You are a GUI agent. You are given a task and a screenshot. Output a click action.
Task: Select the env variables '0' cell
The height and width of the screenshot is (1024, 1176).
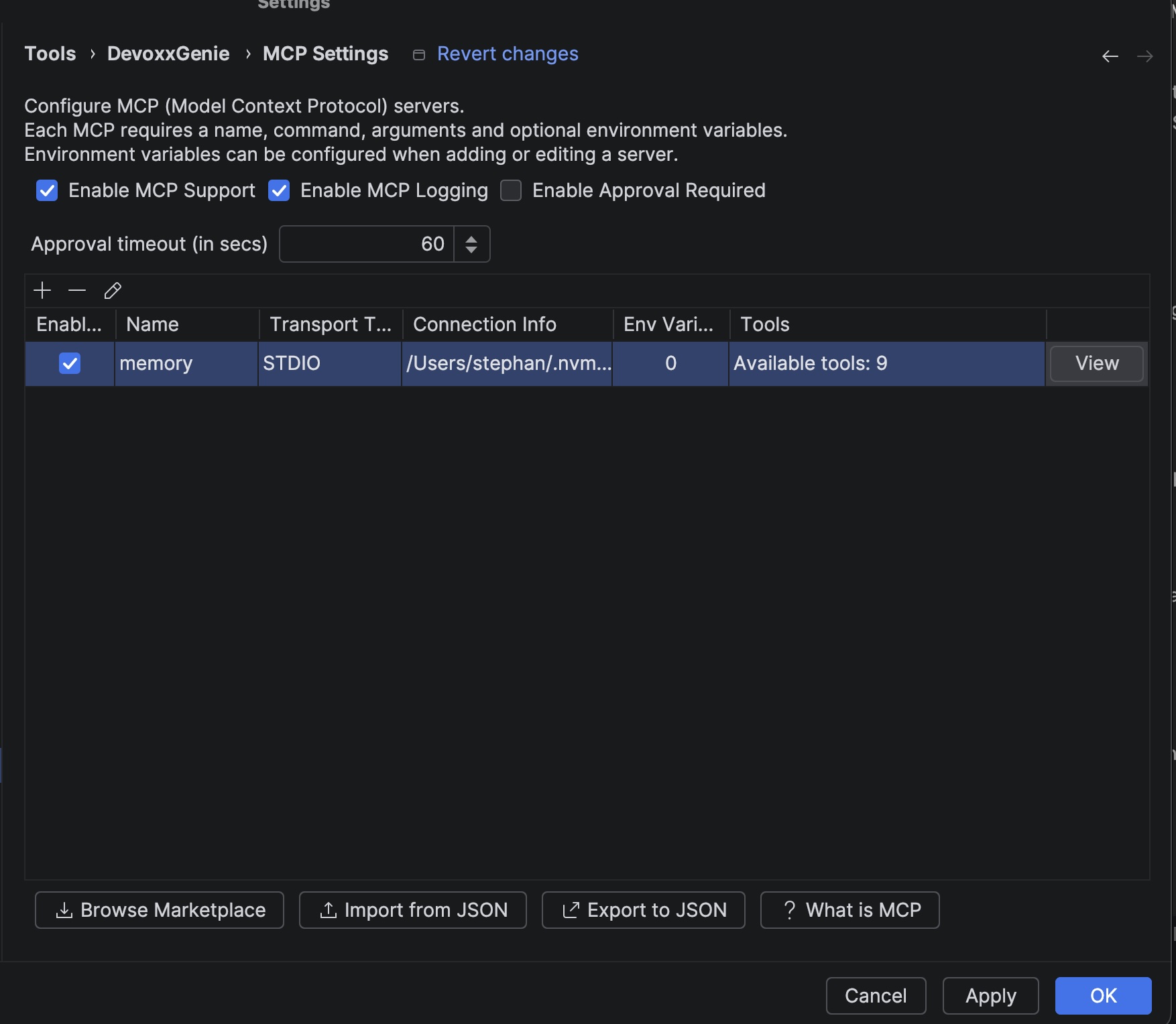(x=670, y=363)
